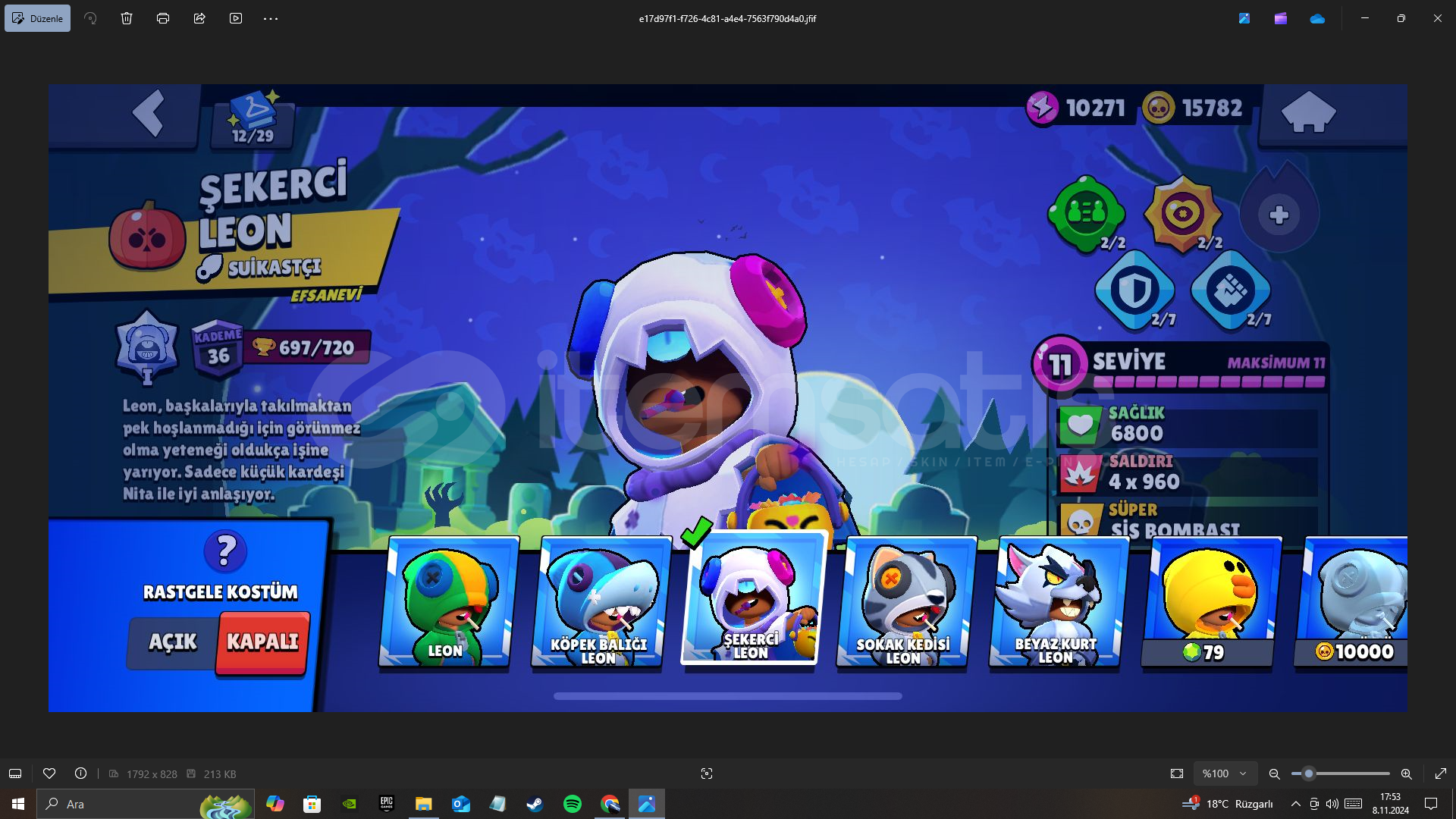Select the duck skin costing 79 gems
Viewport: 1456px width, 819px height.
(x=1210, y=601)
